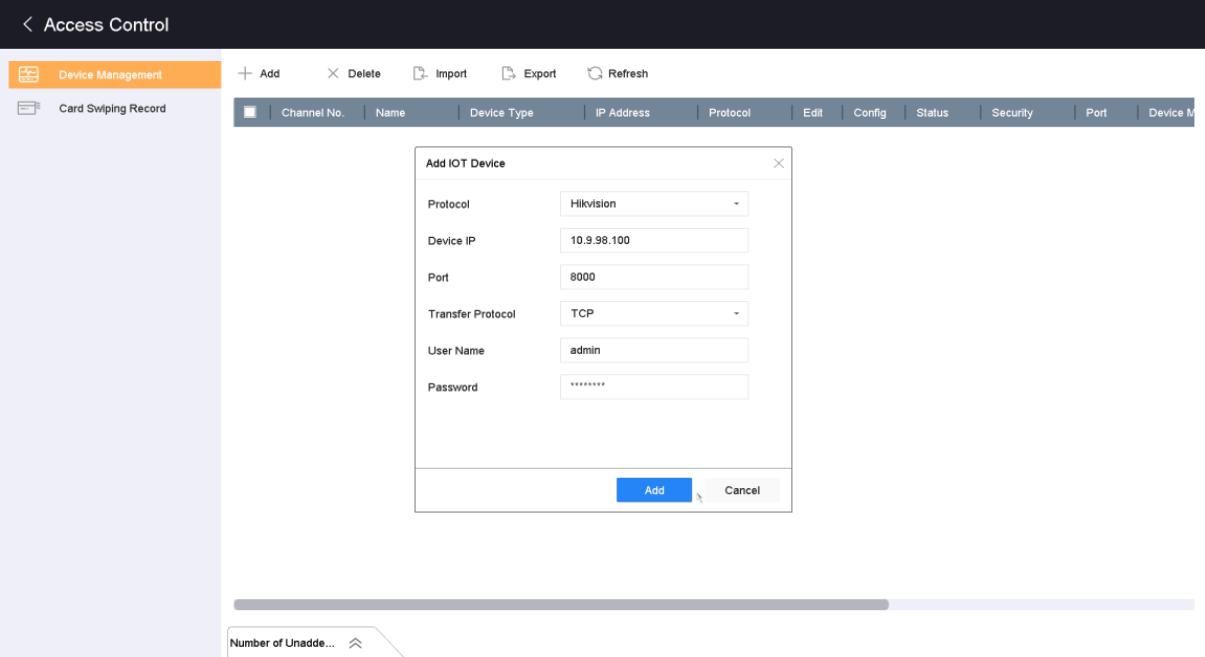Screen dimensions: 1205x657
Task: Click the Refresh icon in the toolbar
Action: coord(595,74)
